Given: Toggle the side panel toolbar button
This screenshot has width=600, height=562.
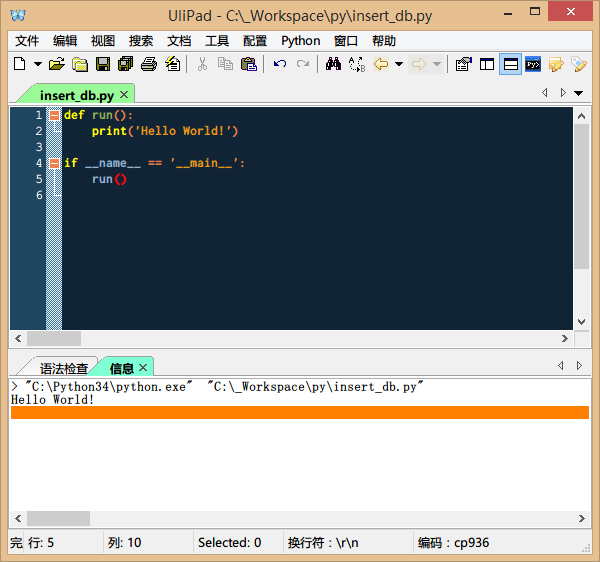Looking at the screenshot, I should (487, 64).
